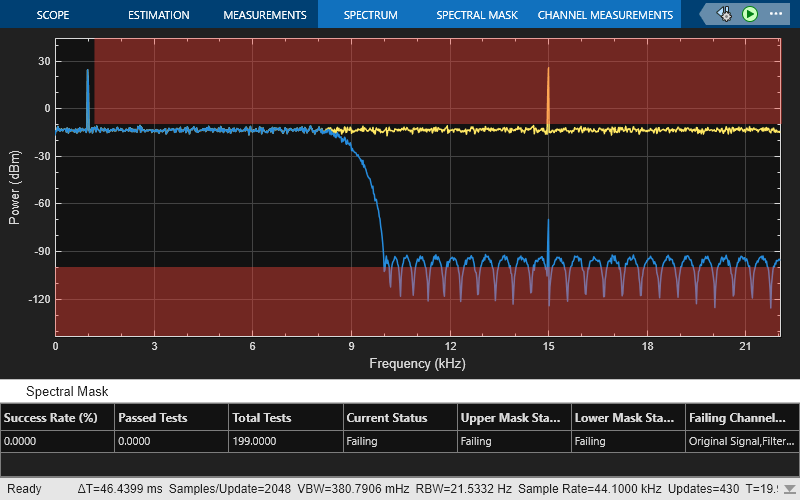Go to the CHANNEL MEASUREMENTS tab

click(605, 15)
